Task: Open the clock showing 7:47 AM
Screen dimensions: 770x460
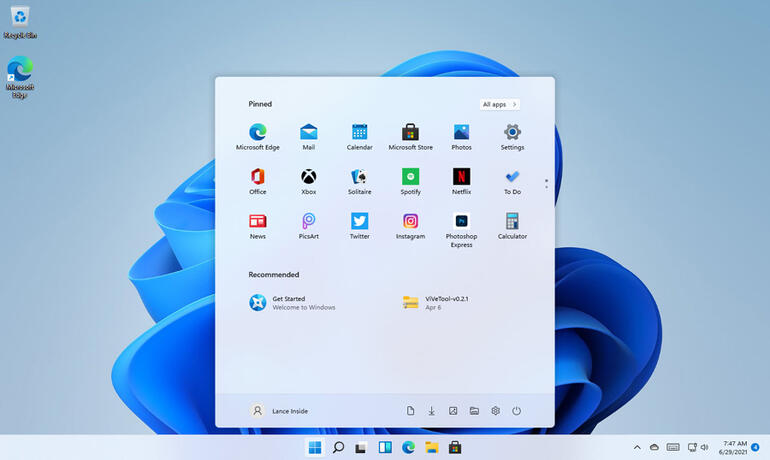Action: (733, 447)
